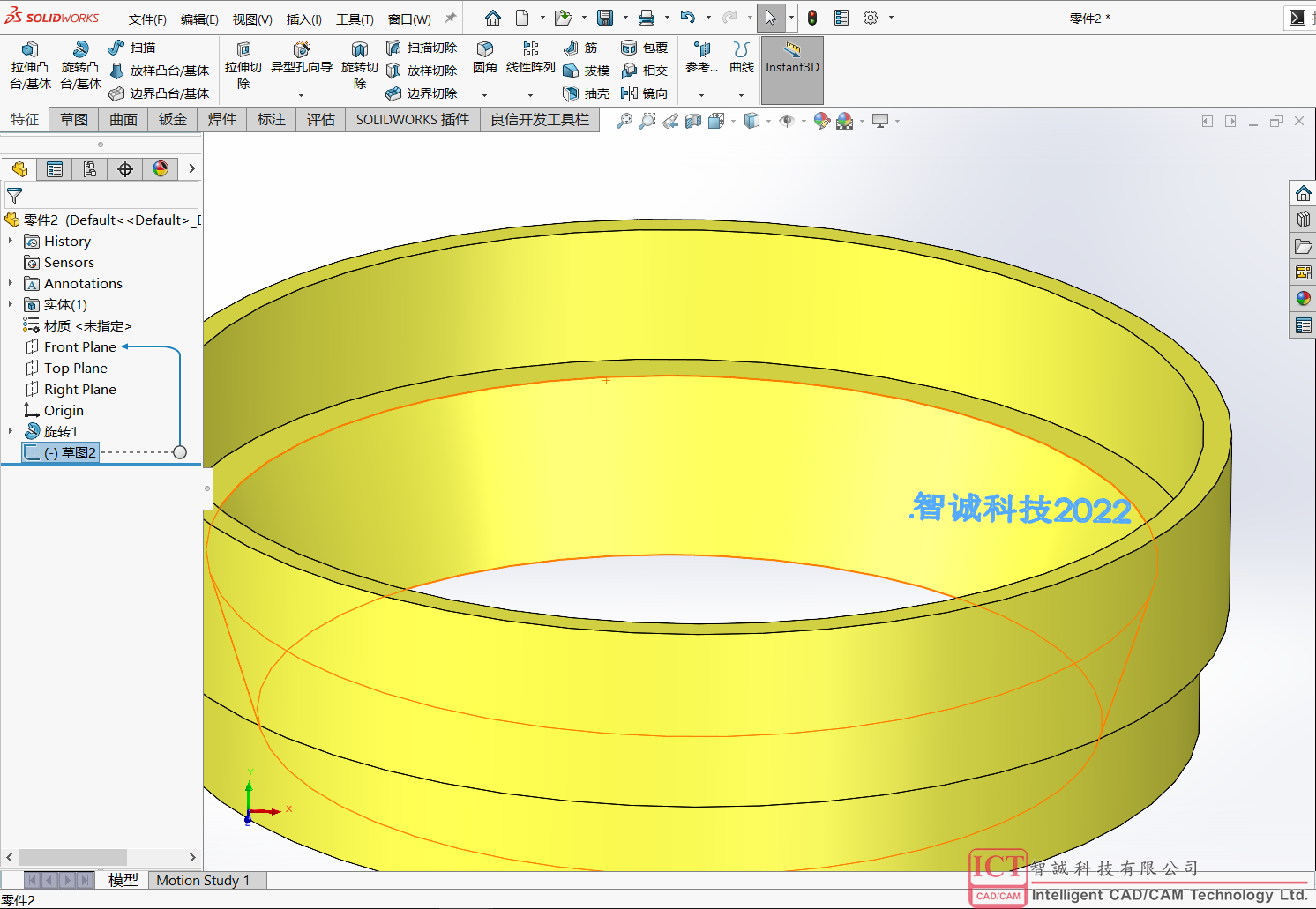Screen dimensions: 1316x909
Task: Undo the last action
Action: (688, 18)
